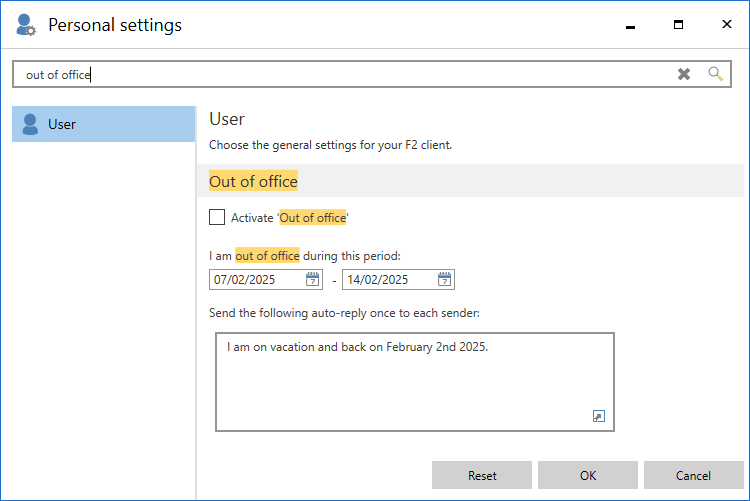
Task: Click the magnifier search icon
Action: pos(715,74)
